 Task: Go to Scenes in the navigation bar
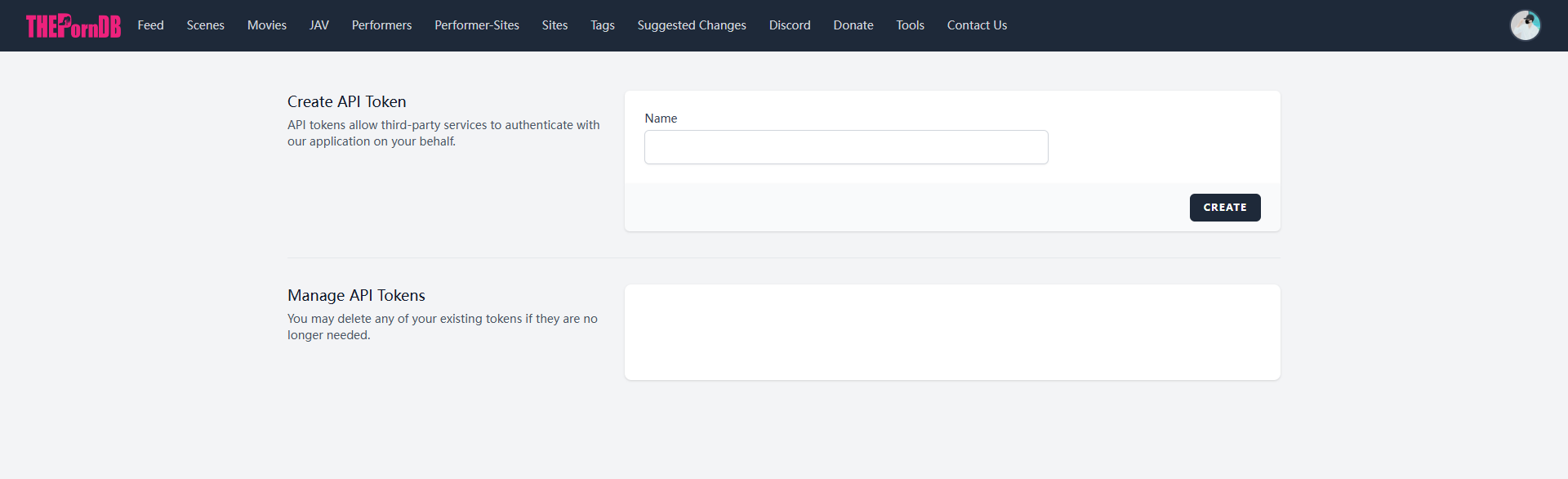pos(205,25)
